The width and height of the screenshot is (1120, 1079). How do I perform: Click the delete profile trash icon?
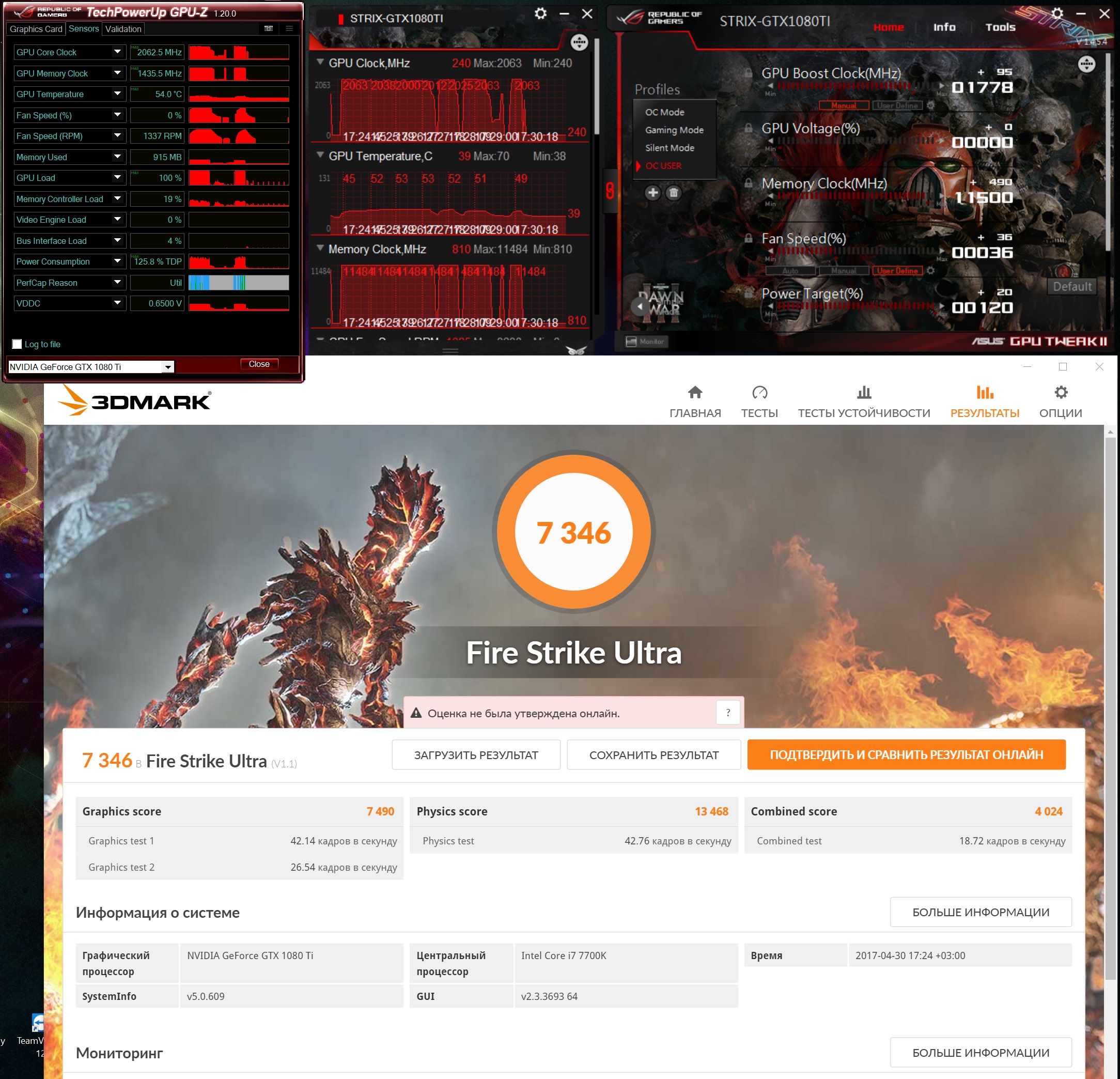674,193
